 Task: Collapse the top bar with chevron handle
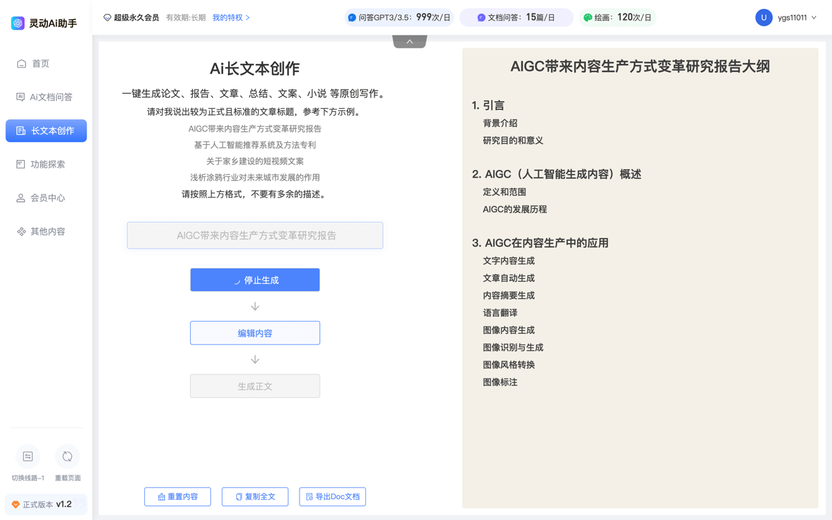(410, 42)
